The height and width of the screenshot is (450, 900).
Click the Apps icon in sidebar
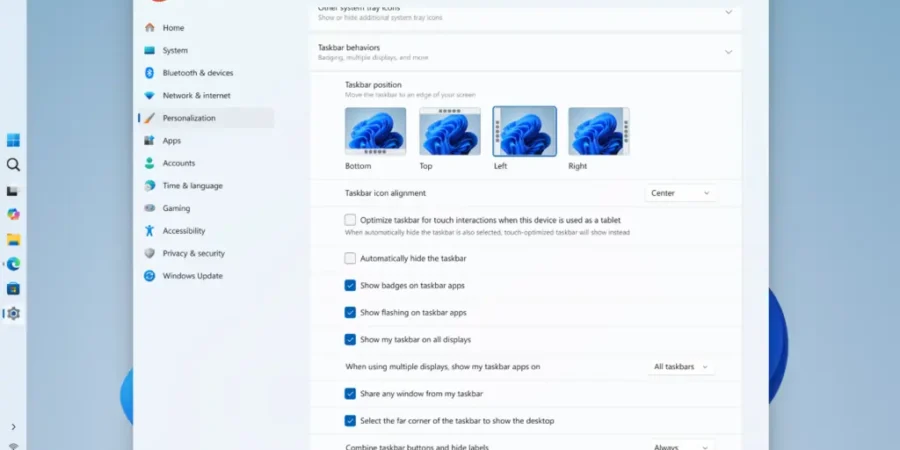tap(149, 140)
